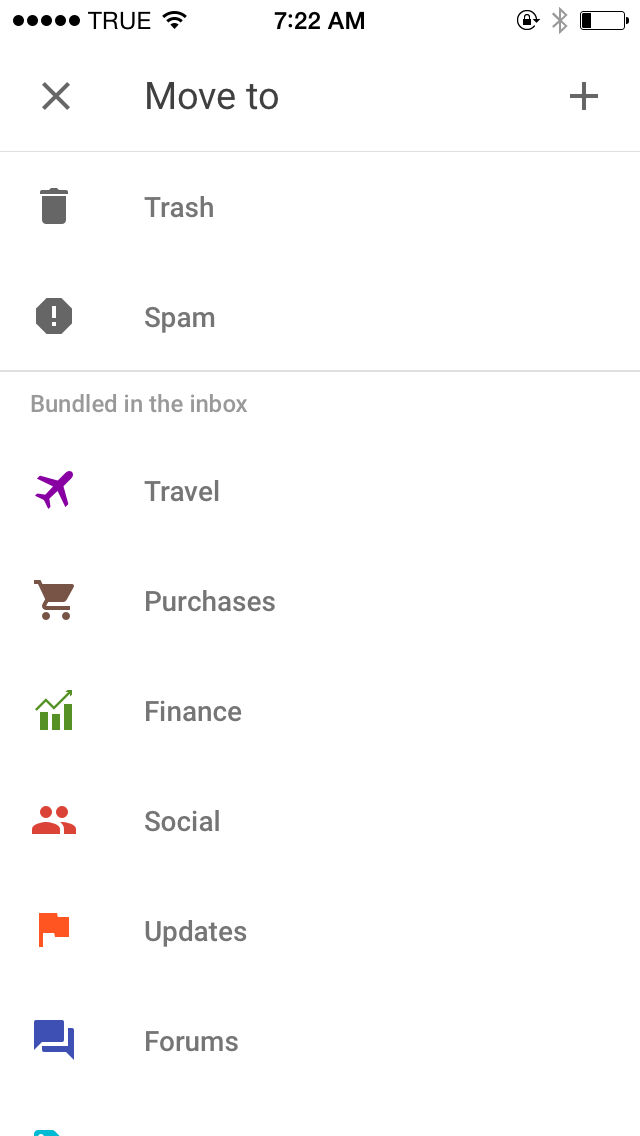Click the Spam warning octagon icon
Screen dimensions: 640x1136
click(x=54, y=316)
